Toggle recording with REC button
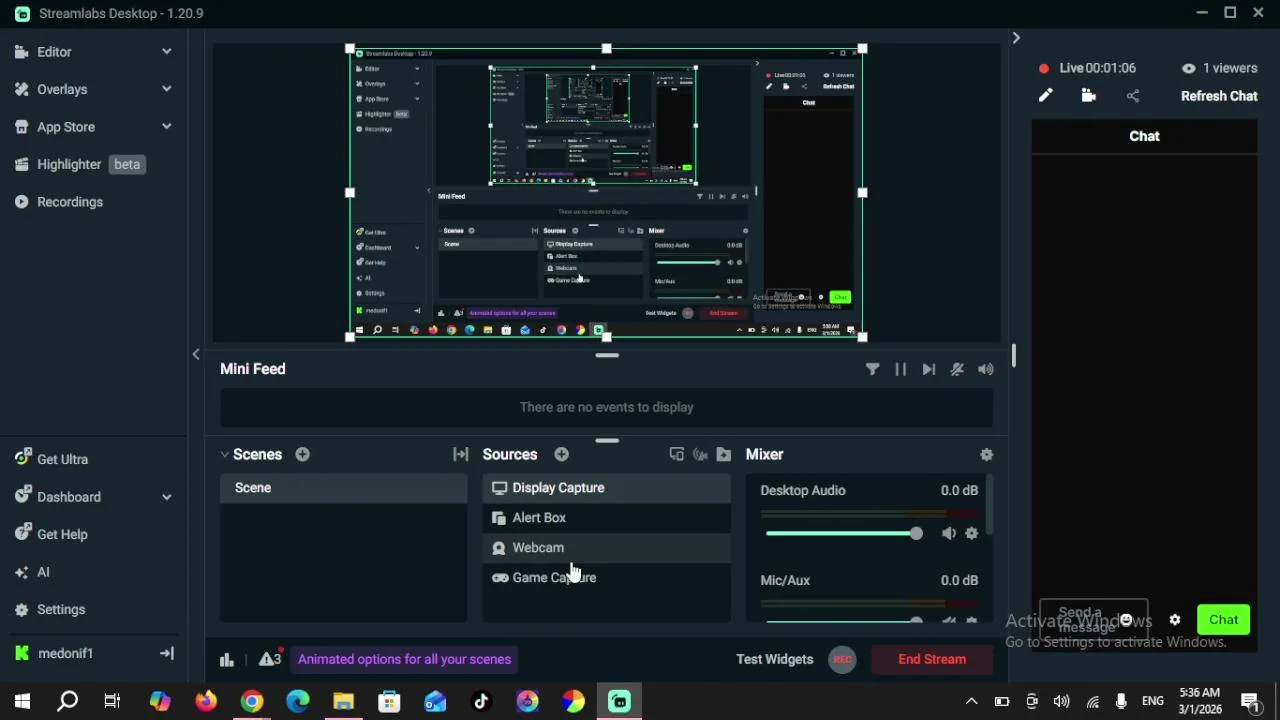 tap(843, 659)
